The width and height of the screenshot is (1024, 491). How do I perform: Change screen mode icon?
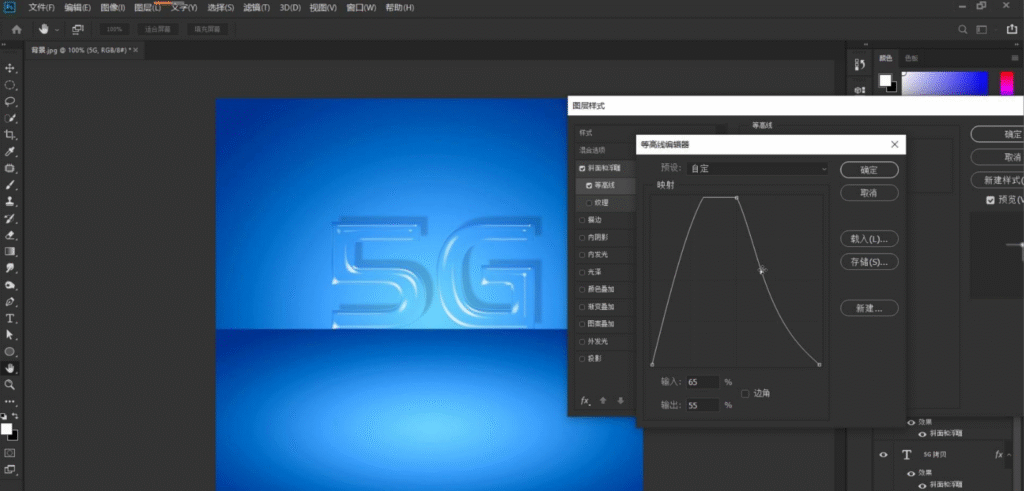point(10,469)
